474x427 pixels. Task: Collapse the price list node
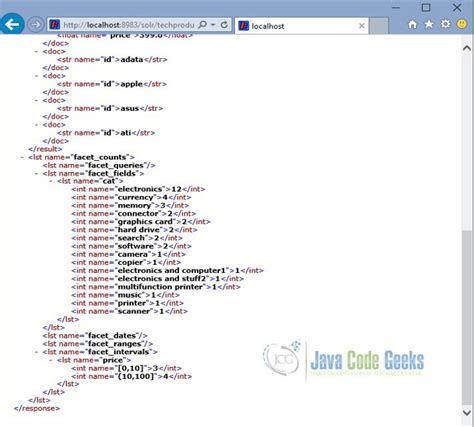pos(50,360)
